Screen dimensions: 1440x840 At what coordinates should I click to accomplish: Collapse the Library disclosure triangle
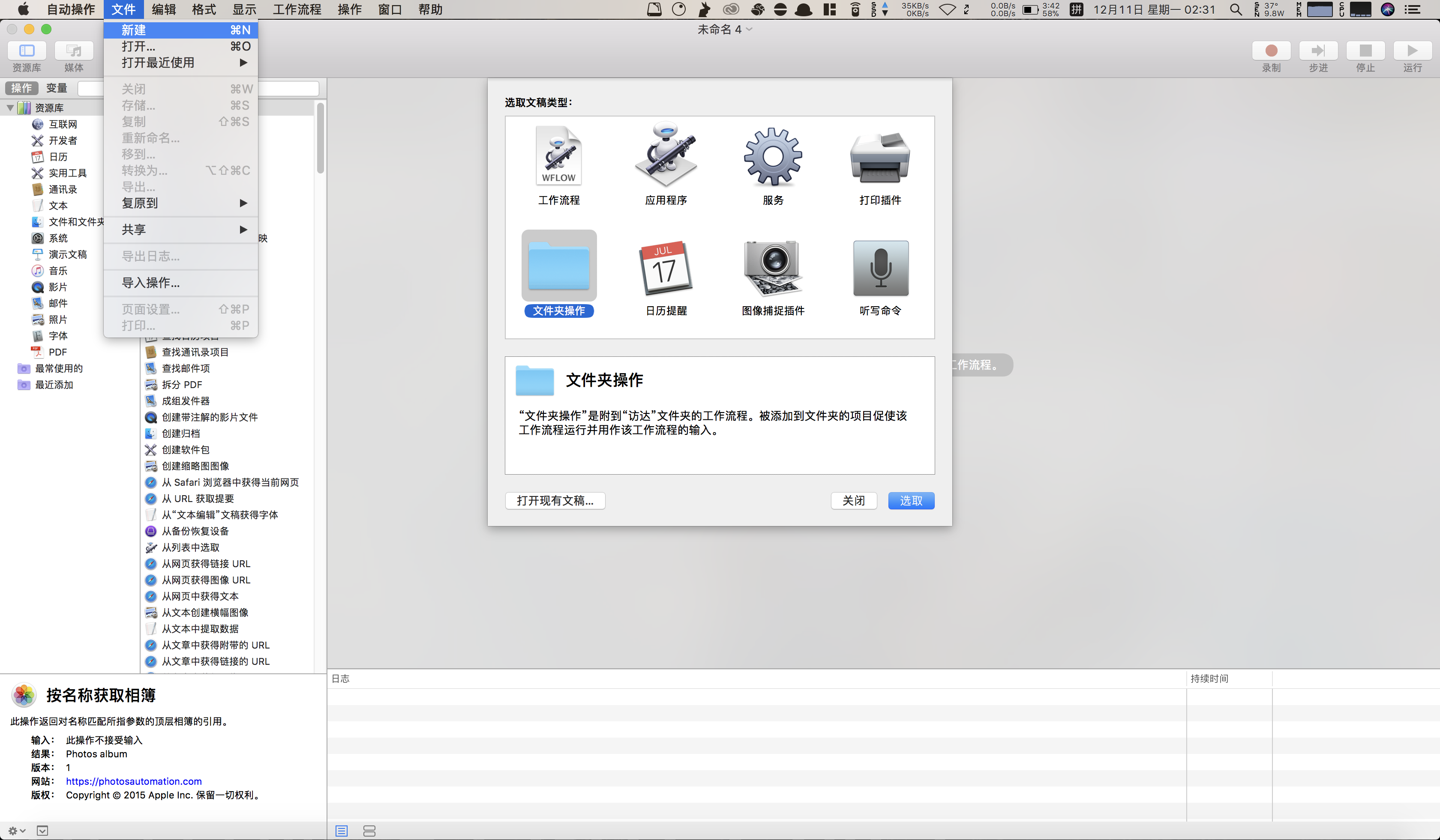click(x=10, y=108)
